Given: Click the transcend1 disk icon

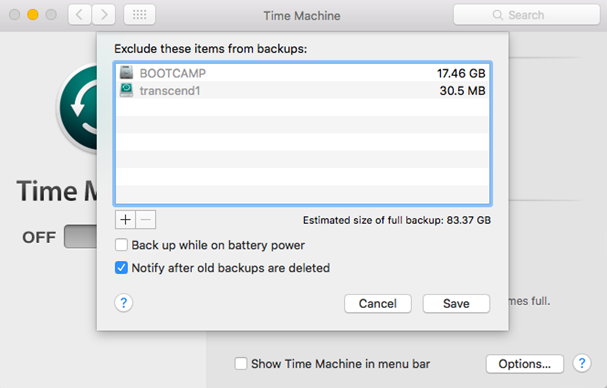Looking at the screenshot, I should 126,90.
